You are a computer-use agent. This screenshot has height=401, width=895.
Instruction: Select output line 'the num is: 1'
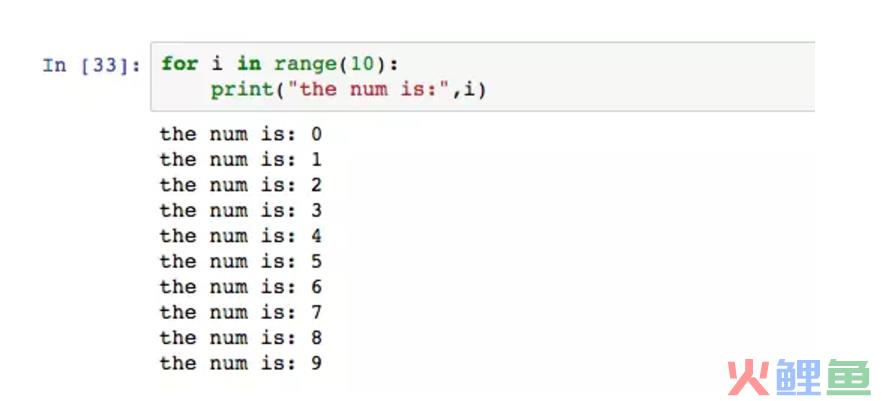241,160
